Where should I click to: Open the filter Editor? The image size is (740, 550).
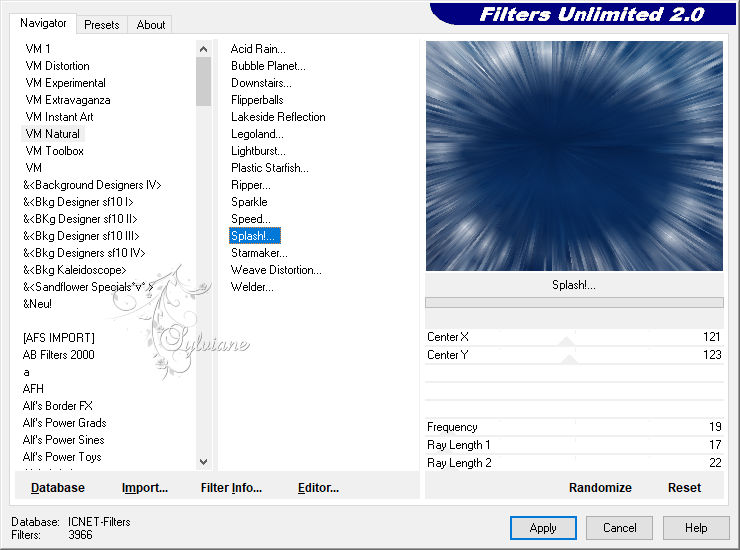(319, 488)
